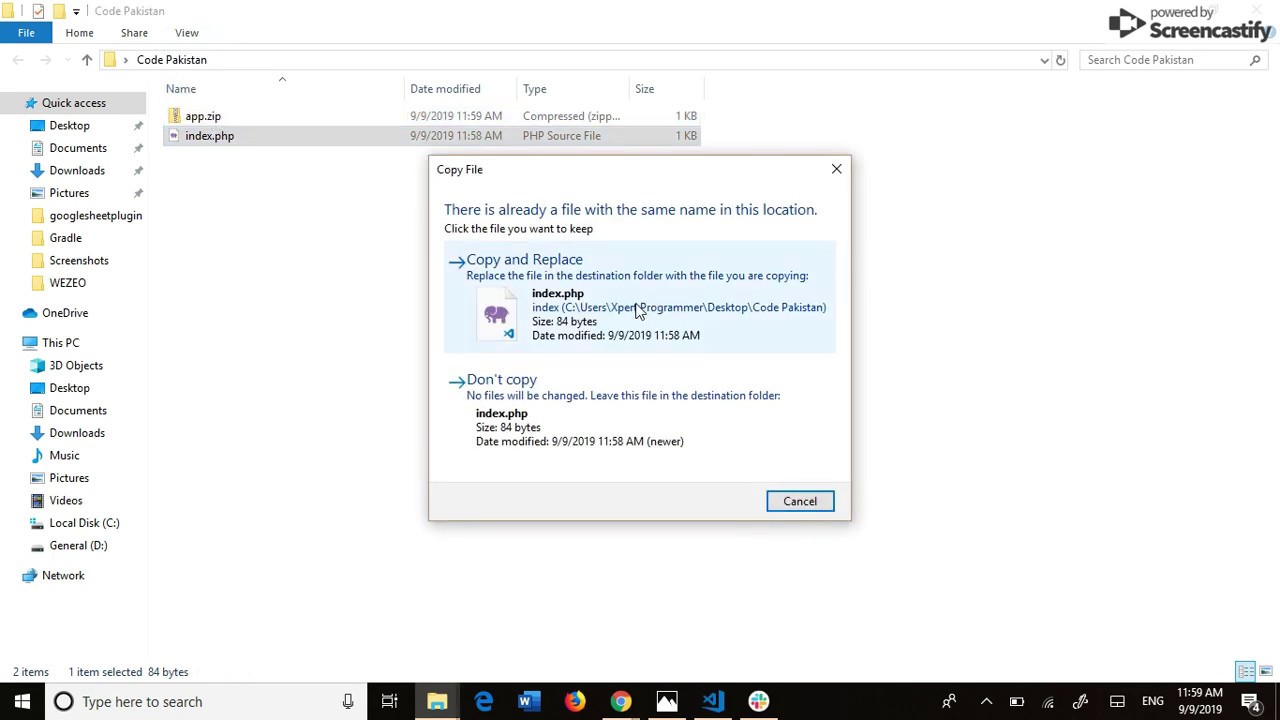Open the File ribbon tab
The height and width of the screenshot is (720, 1280).
(x=26, y=33)
